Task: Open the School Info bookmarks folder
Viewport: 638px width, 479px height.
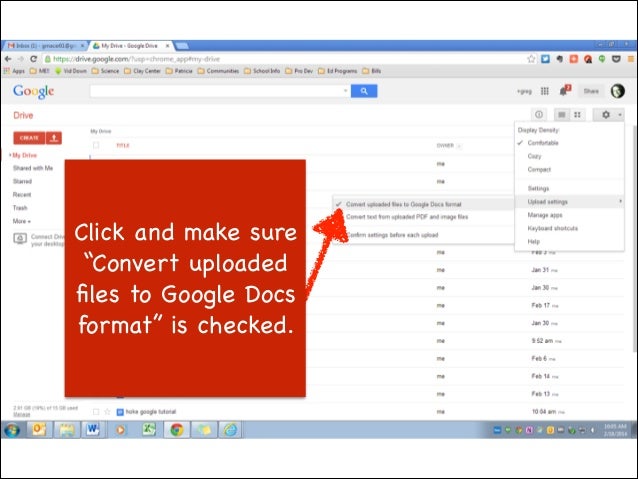Action: tap(262, 71)
